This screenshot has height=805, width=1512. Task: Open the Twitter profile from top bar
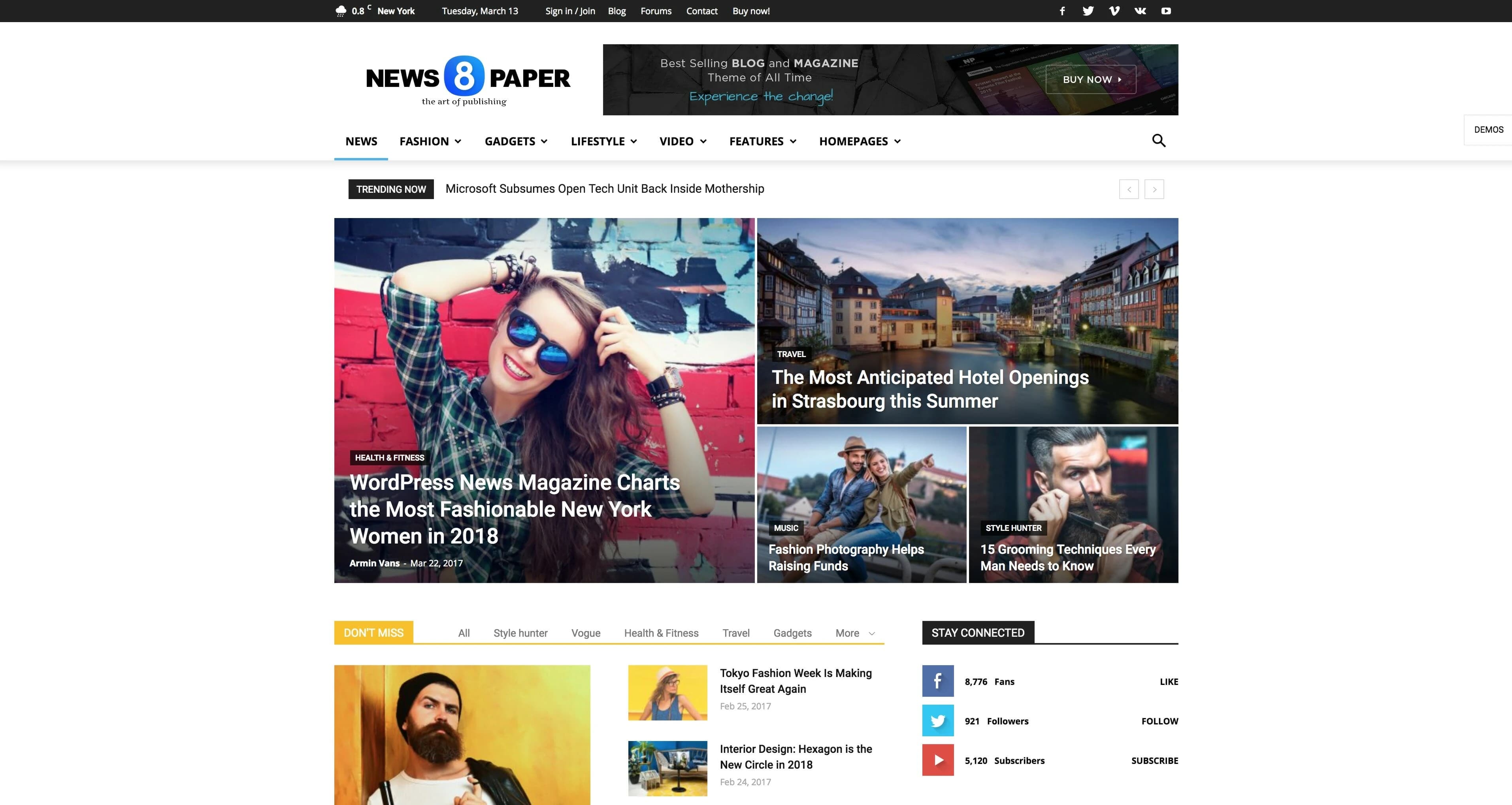(x=1088, y=11)
